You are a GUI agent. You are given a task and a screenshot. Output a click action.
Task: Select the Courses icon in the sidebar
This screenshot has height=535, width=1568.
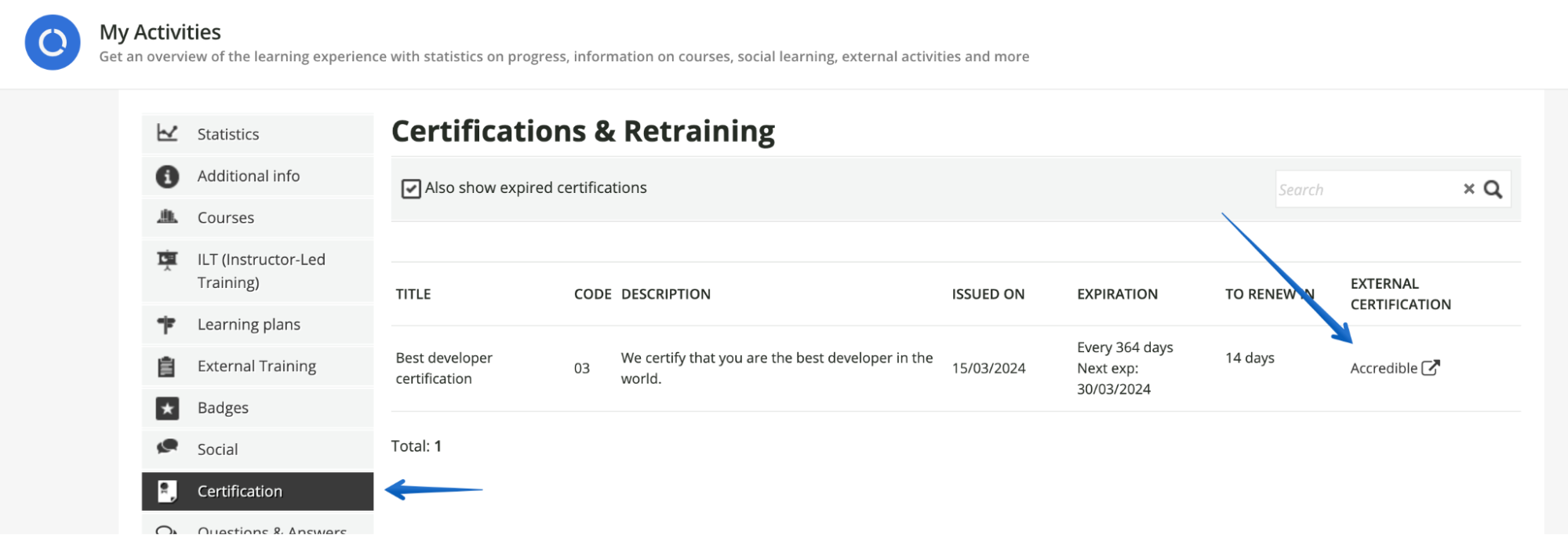[x=167, y=217]
